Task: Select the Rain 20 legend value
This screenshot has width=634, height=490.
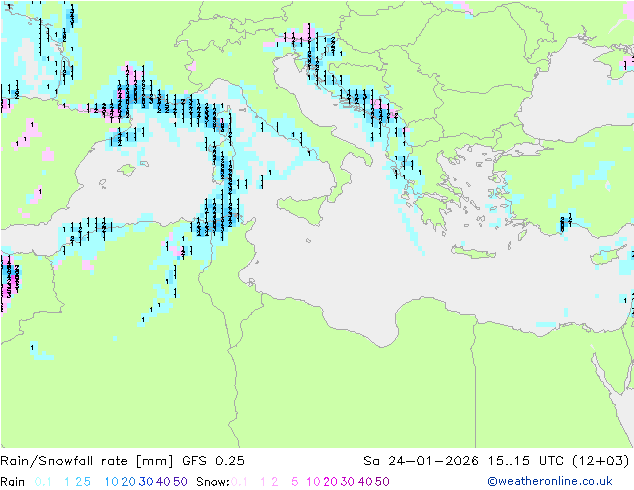Action: [128, 482]
